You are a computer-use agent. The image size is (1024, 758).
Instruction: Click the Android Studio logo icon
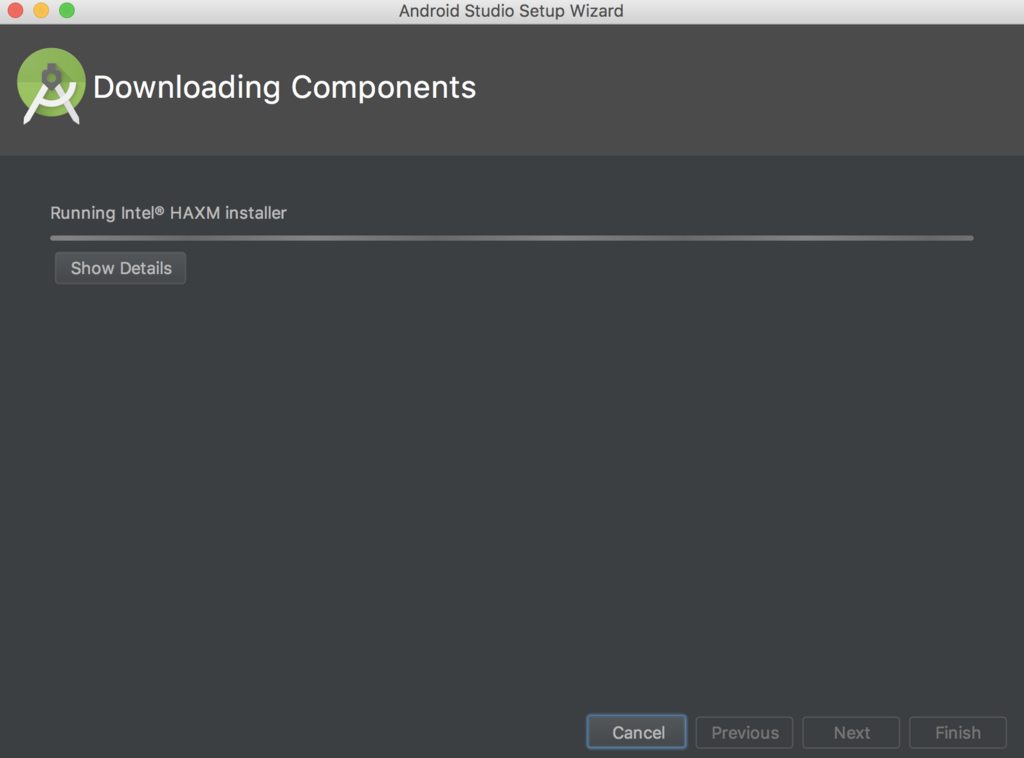click(x=50, y=86)
